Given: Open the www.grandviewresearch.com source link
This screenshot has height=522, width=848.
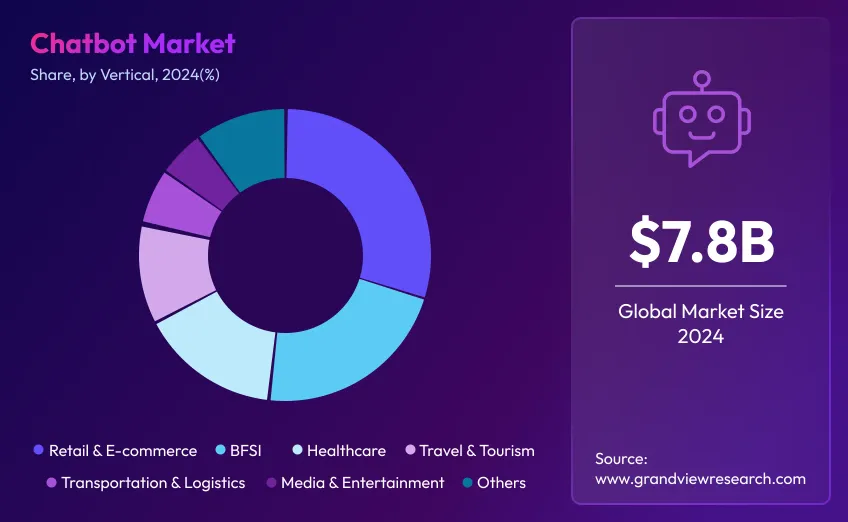Looking at the screenshot, I should coord(700,479).
